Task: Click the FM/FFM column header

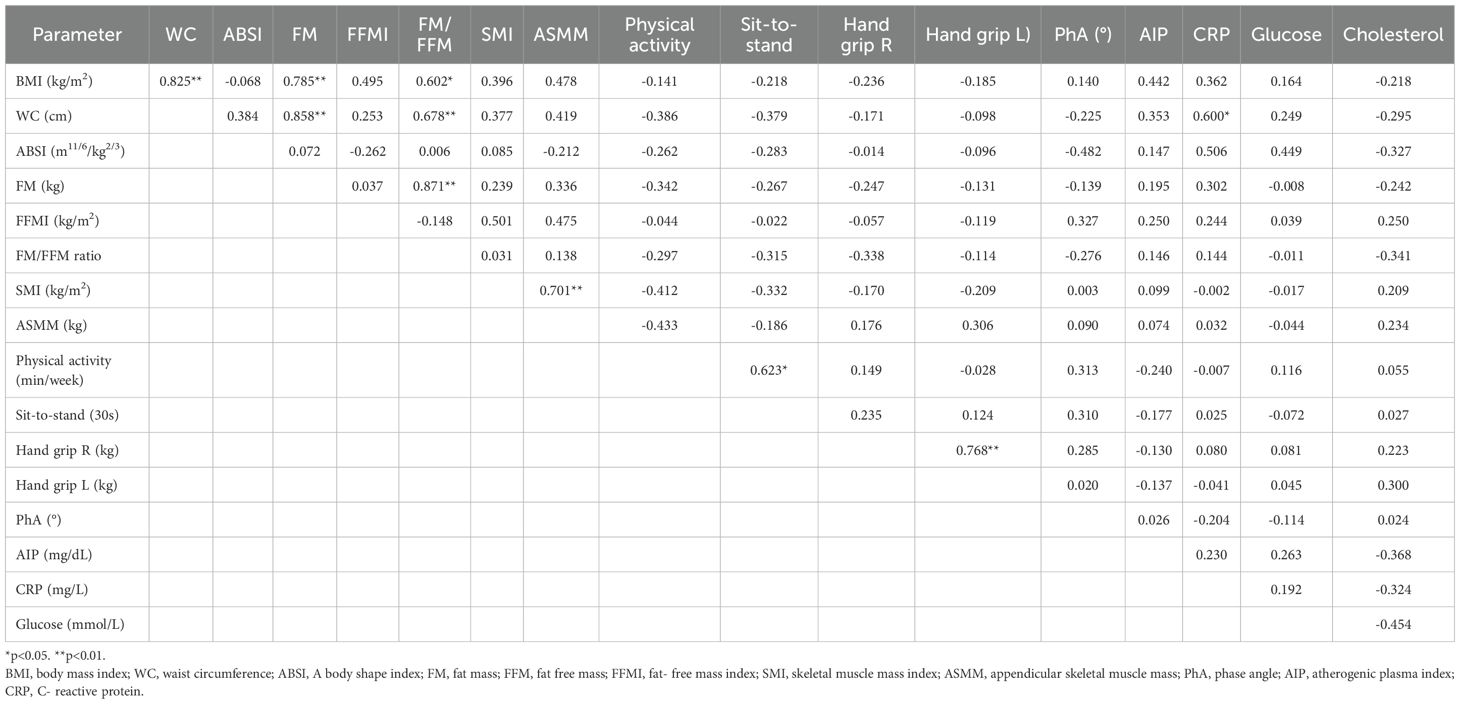Action: pos(429,34)
